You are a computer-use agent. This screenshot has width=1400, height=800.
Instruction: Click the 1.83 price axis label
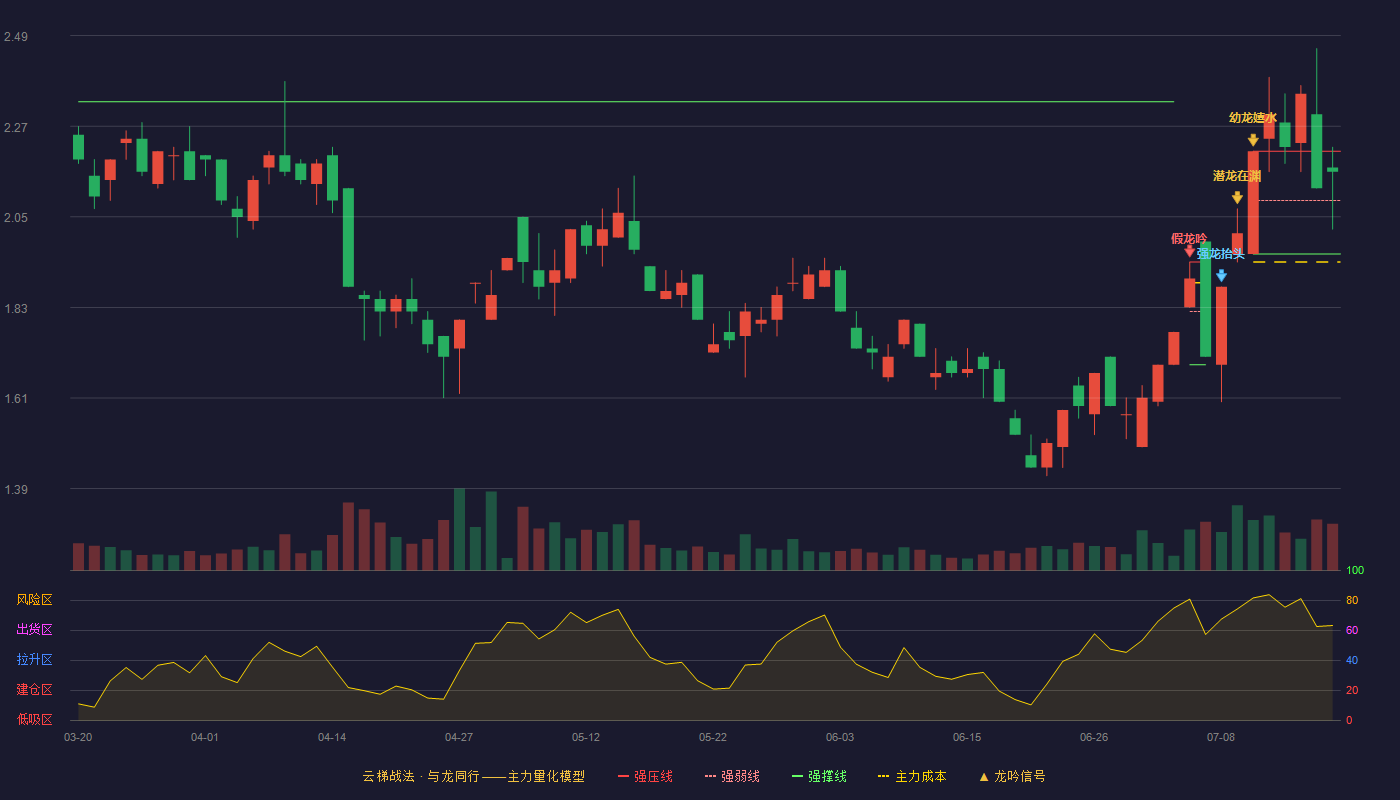[16, 309]
